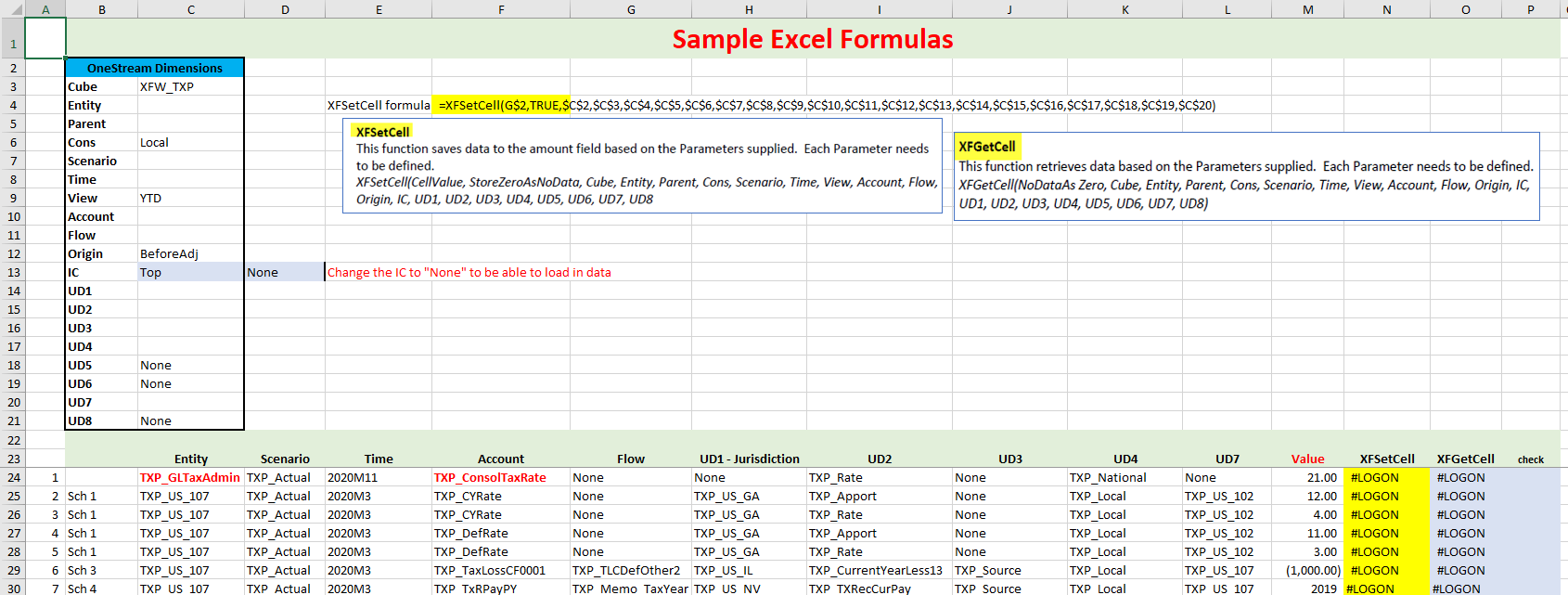Select the red Value column heading
This screenshot has height=595, width=1568.
[x=1307, y=459]
